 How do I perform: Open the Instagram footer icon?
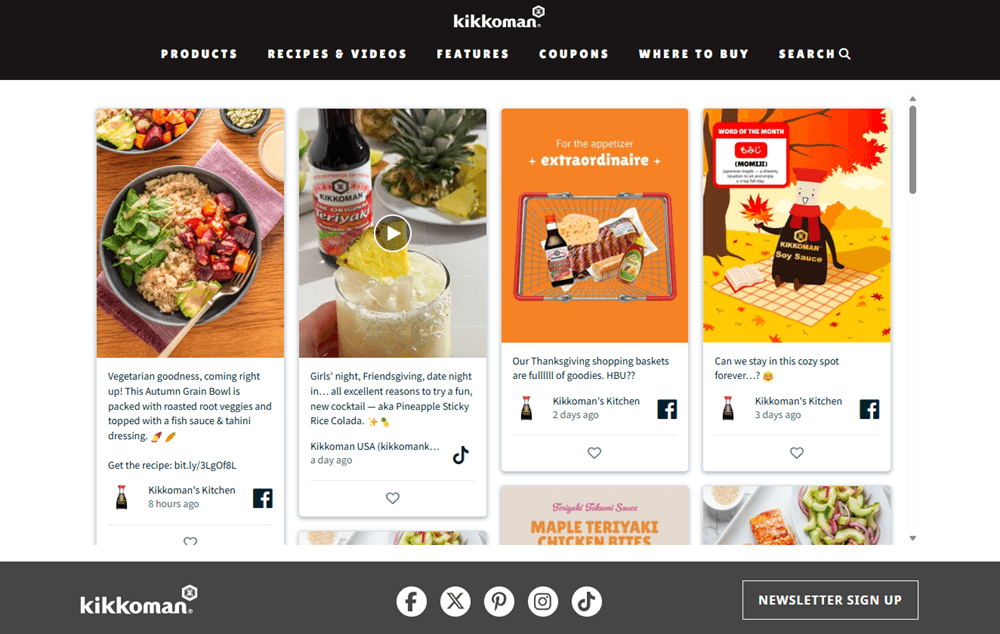(543, 601)
